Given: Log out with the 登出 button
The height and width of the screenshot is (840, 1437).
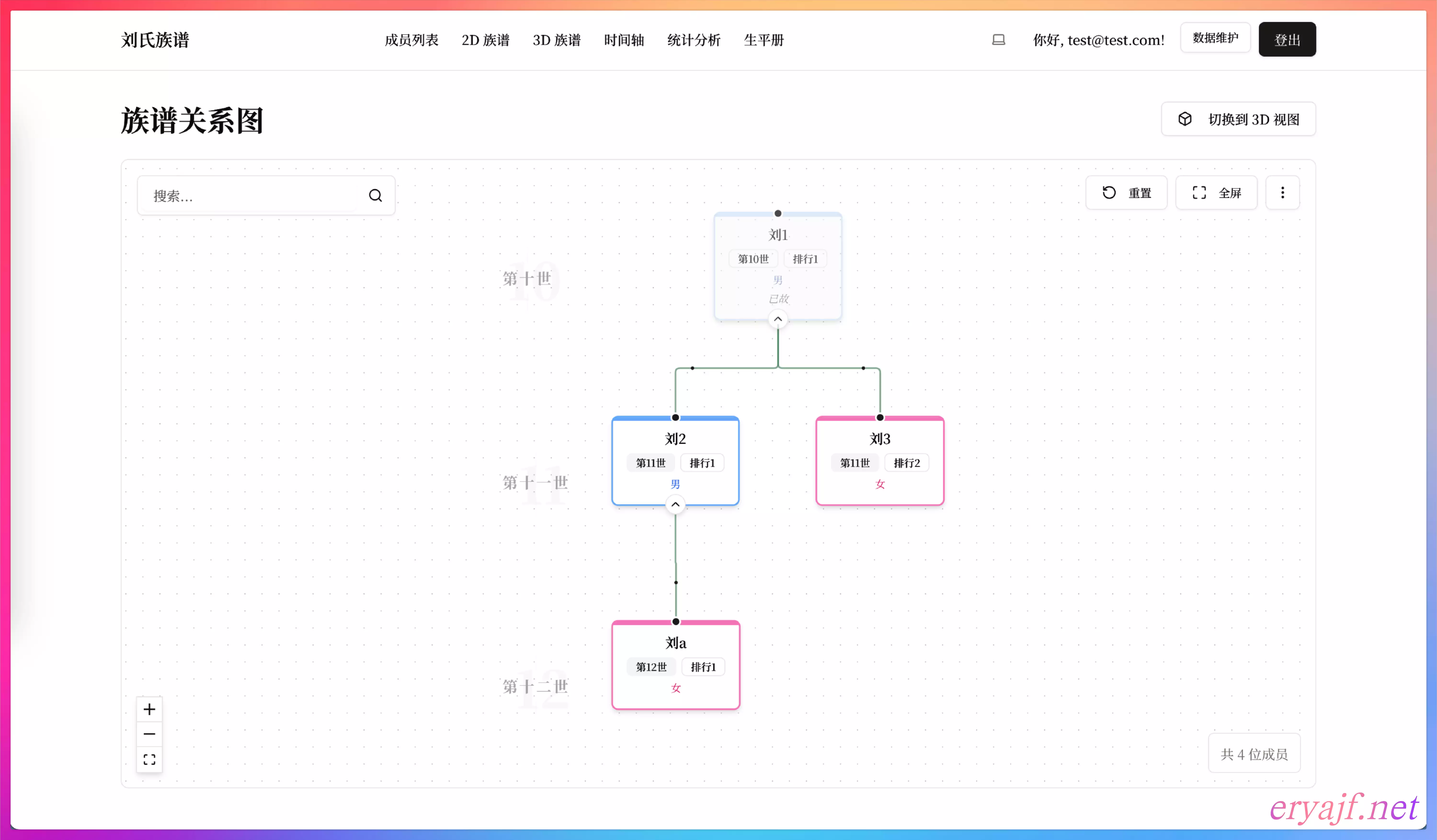Looking at the screenshot, I should tap(1287, 39).
